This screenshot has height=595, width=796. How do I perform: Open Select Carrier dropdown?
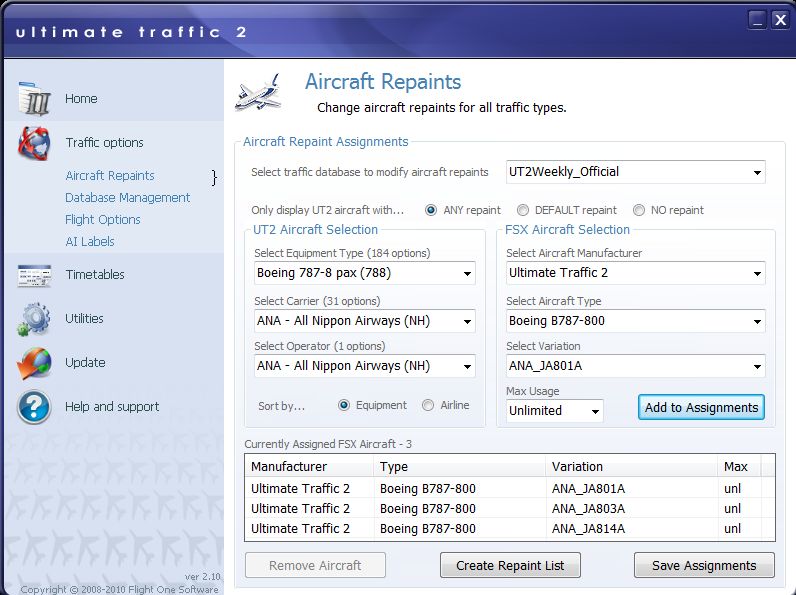(x=364, y=321)
